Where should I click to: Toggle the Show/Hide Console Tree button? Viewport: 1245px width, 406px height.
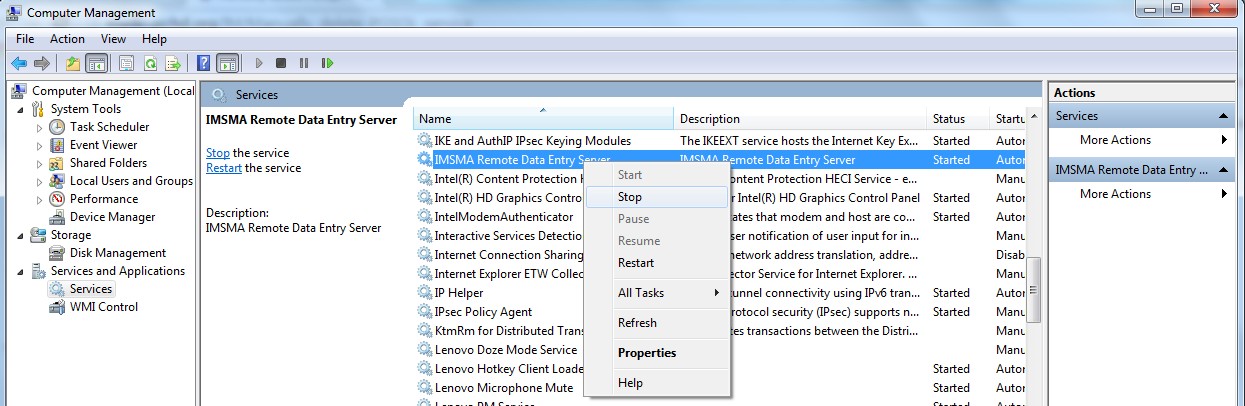click(x=97, y=63)
